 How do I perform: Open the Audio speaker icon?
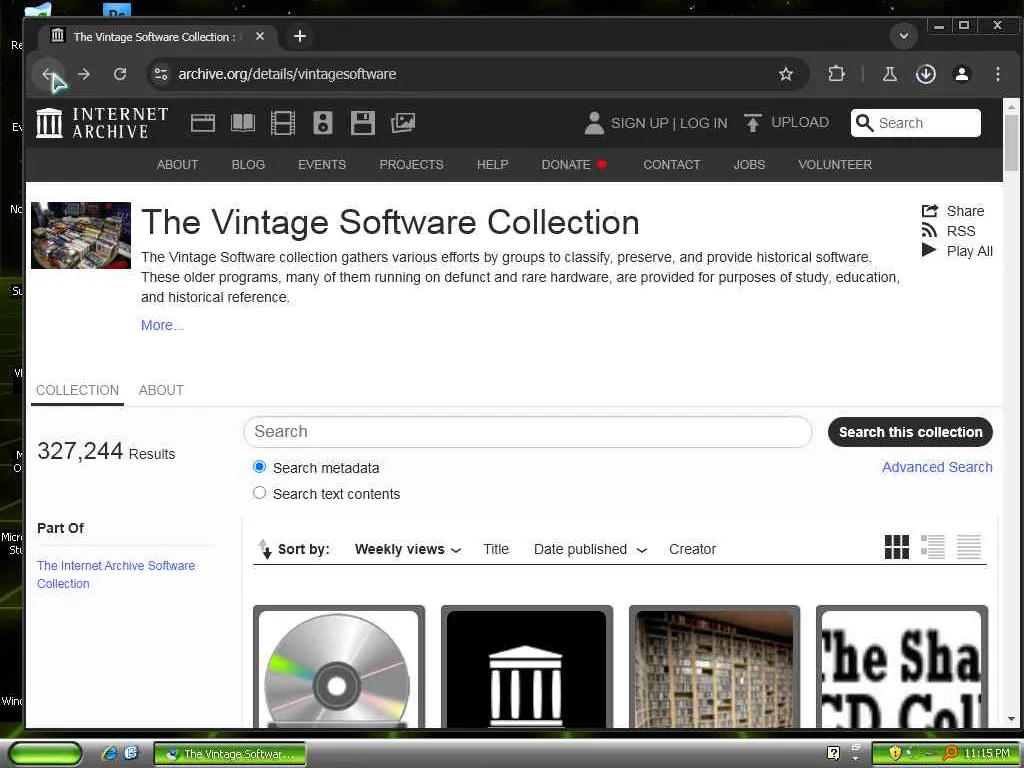pyautogui.click(x=323, y=123)
